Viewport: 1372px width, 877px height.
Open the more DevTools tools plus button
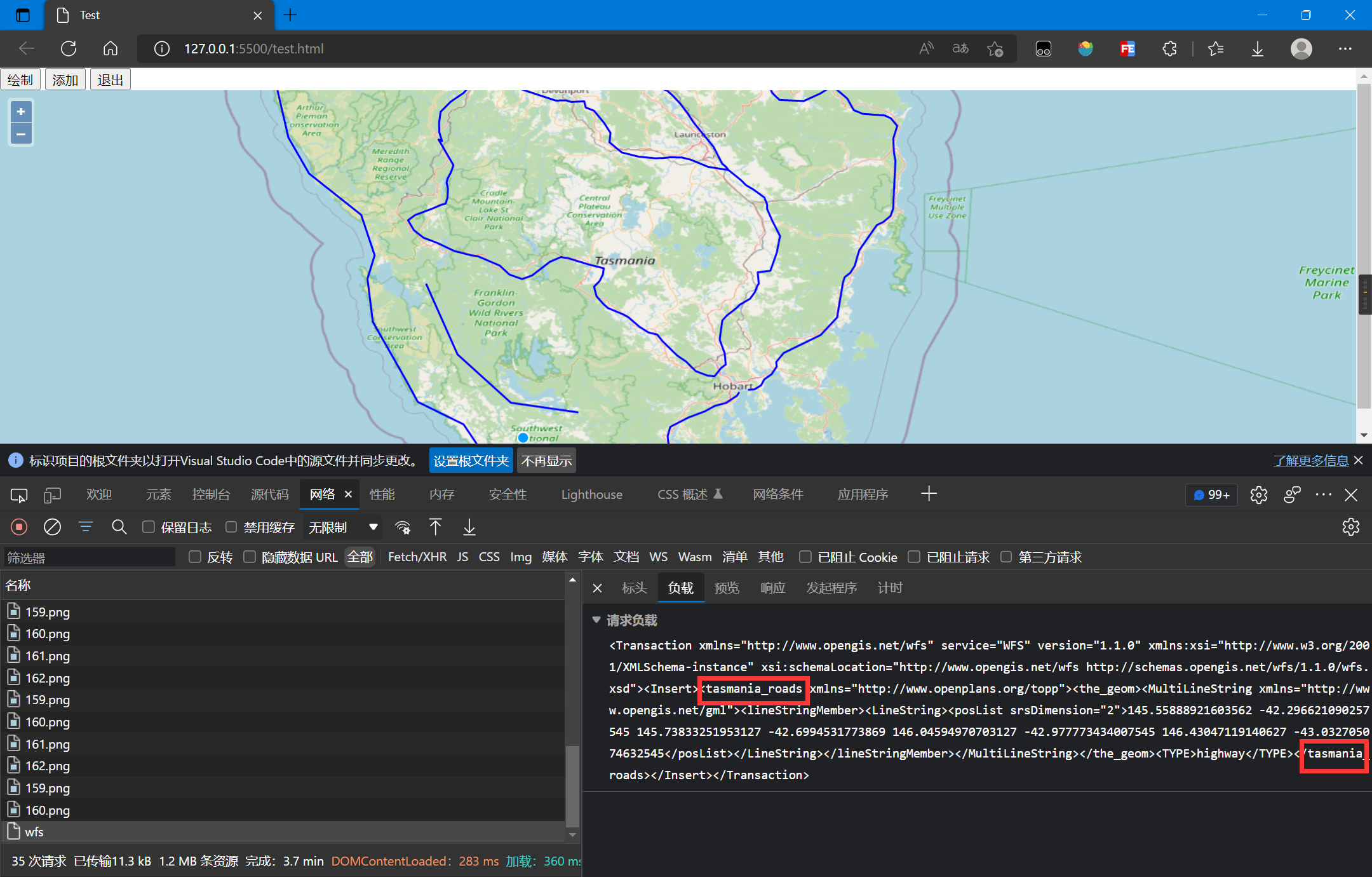929,494
